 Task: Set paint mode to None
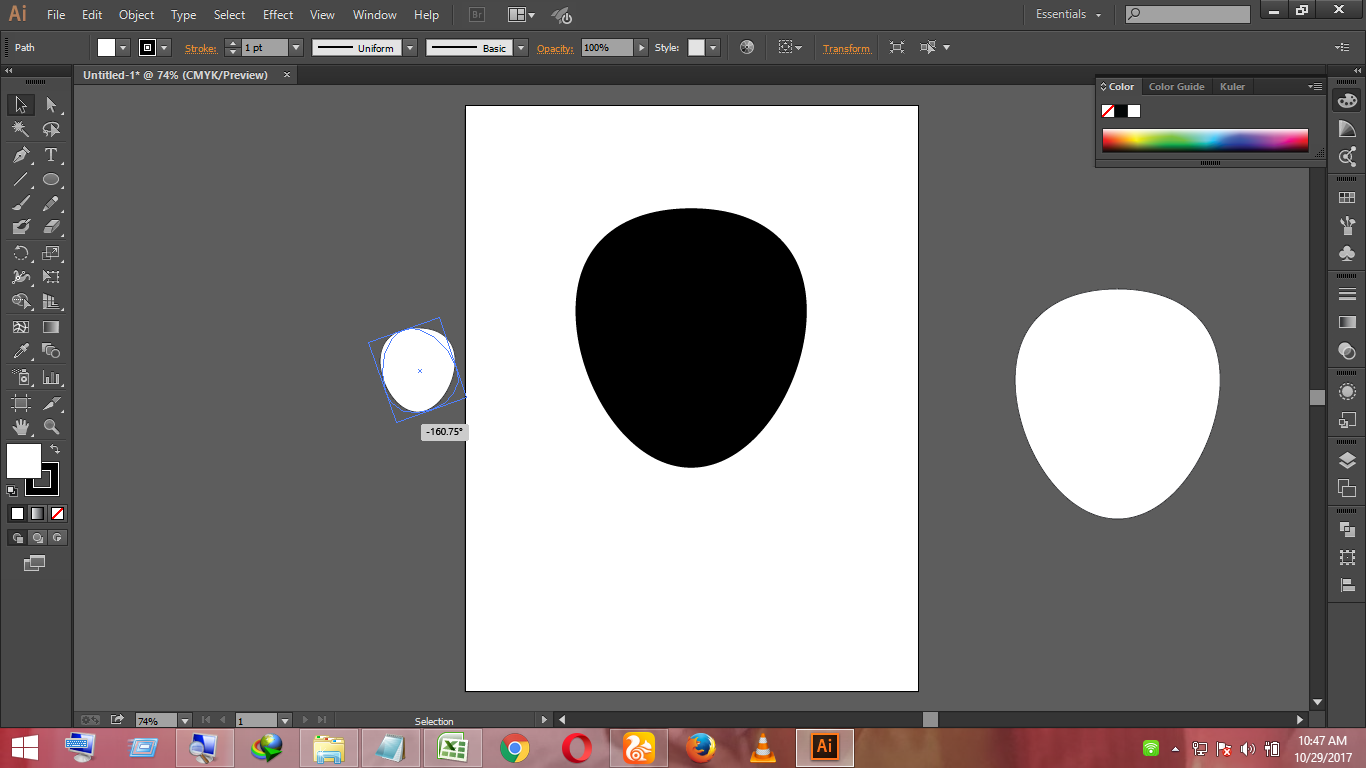(x=58, y=513)
